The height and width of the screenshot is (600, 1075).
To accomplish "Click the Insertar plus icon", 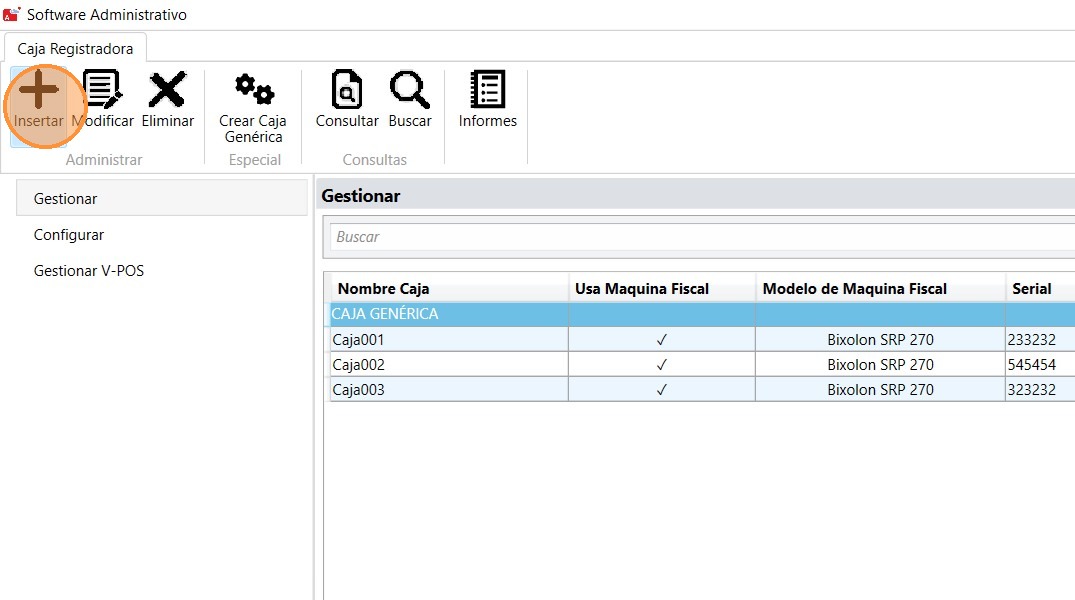I will [x=39, y=91].
